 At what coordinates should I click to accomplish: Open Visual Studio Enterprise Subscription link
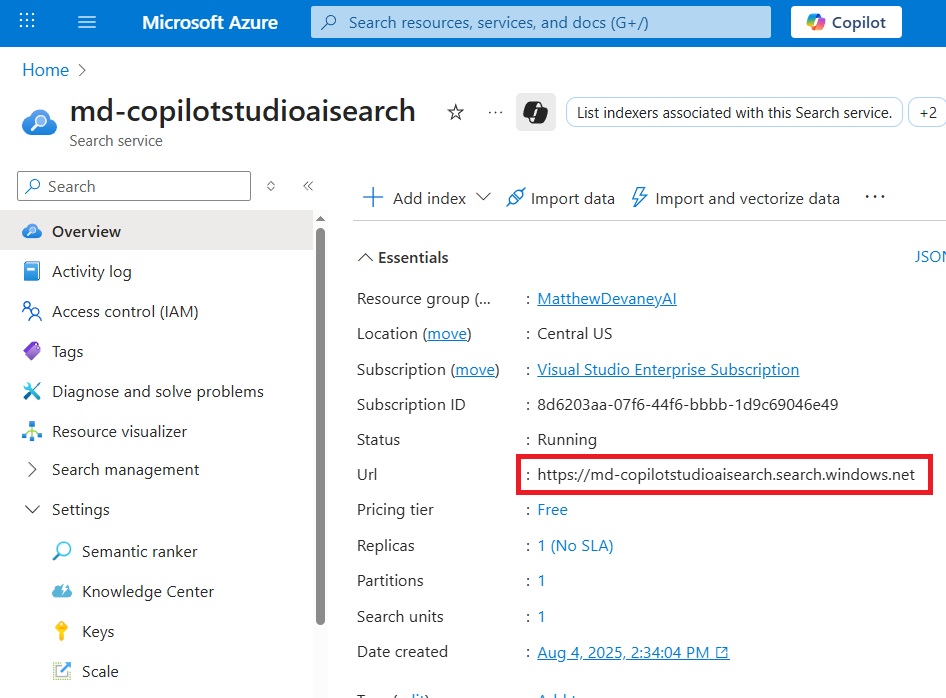pyautogui.click(x=668, y=369)
